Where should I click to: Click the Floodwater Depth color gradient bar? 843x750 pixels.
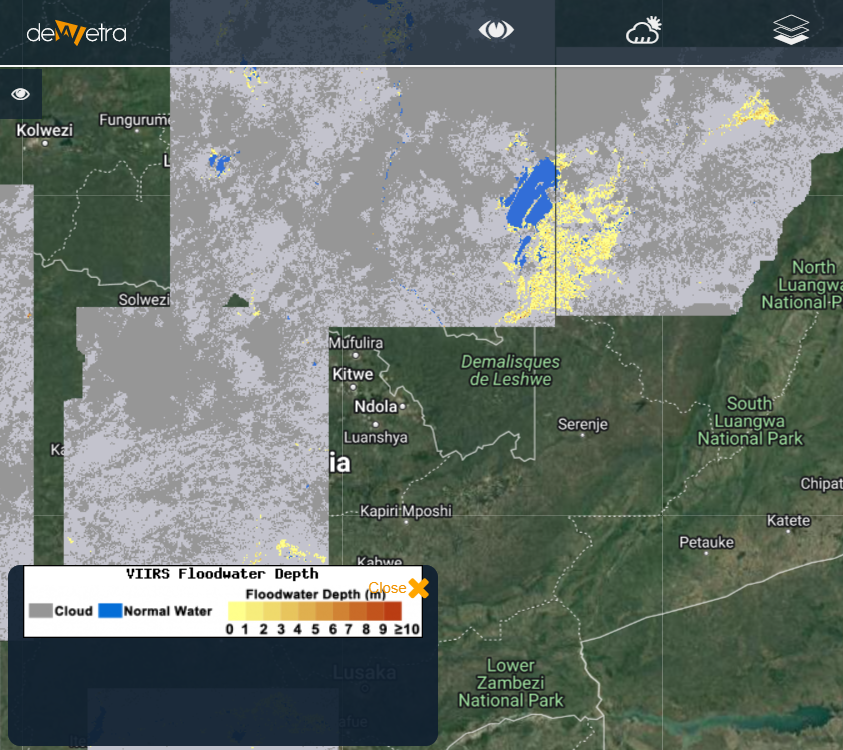(x=315, y=611)
